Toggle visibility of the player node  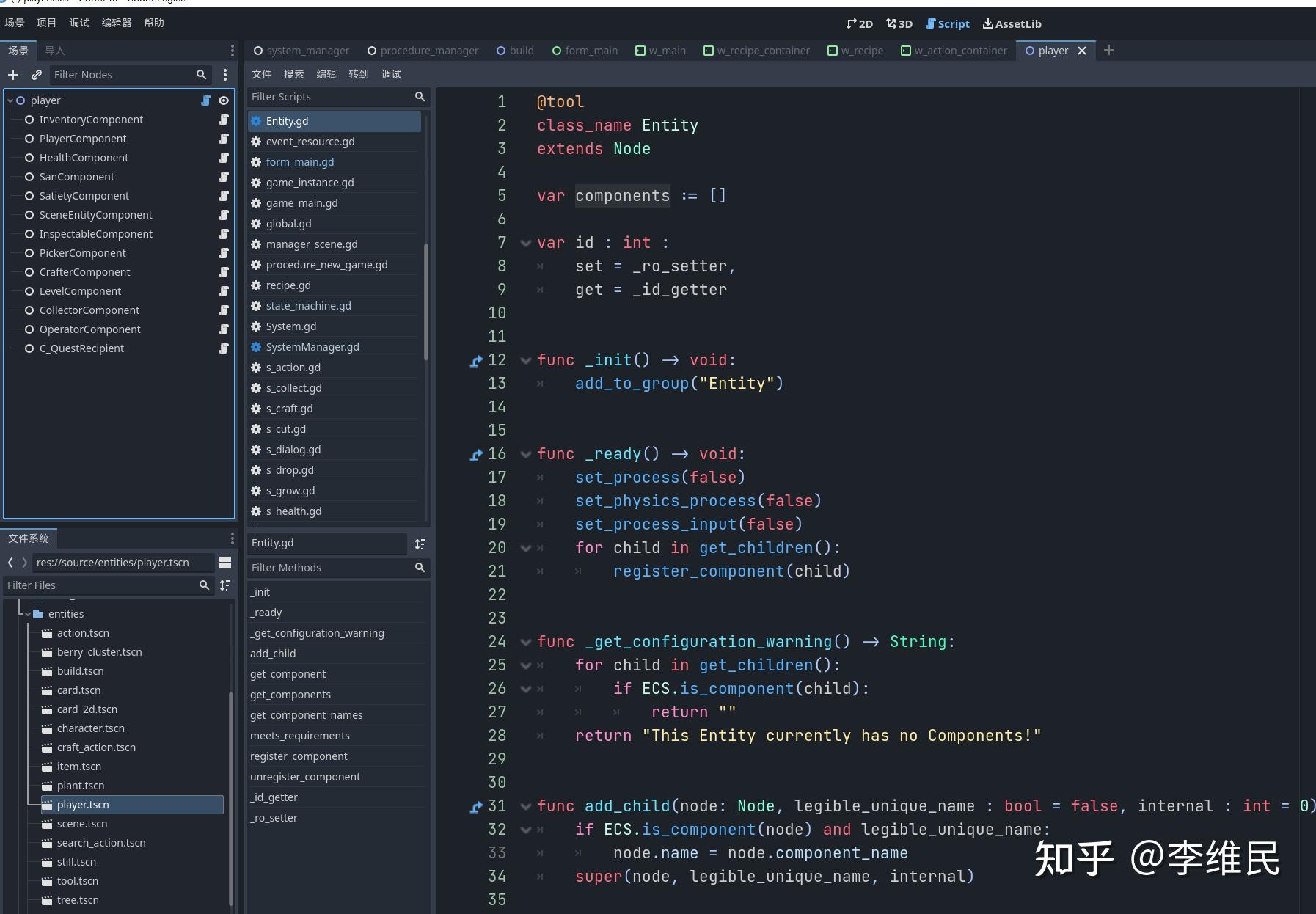tap(224, 100)
